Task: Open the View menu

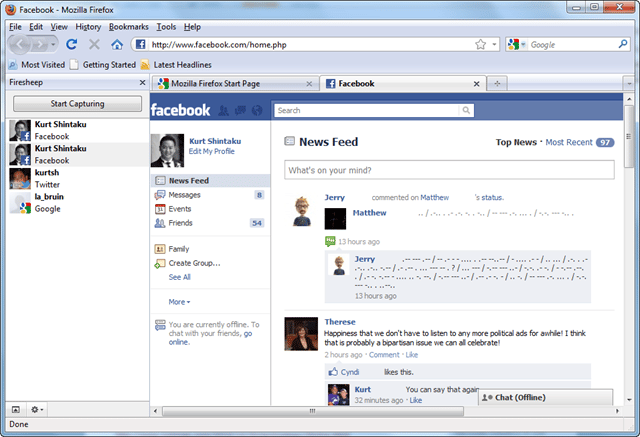Action: pos(59,27)
